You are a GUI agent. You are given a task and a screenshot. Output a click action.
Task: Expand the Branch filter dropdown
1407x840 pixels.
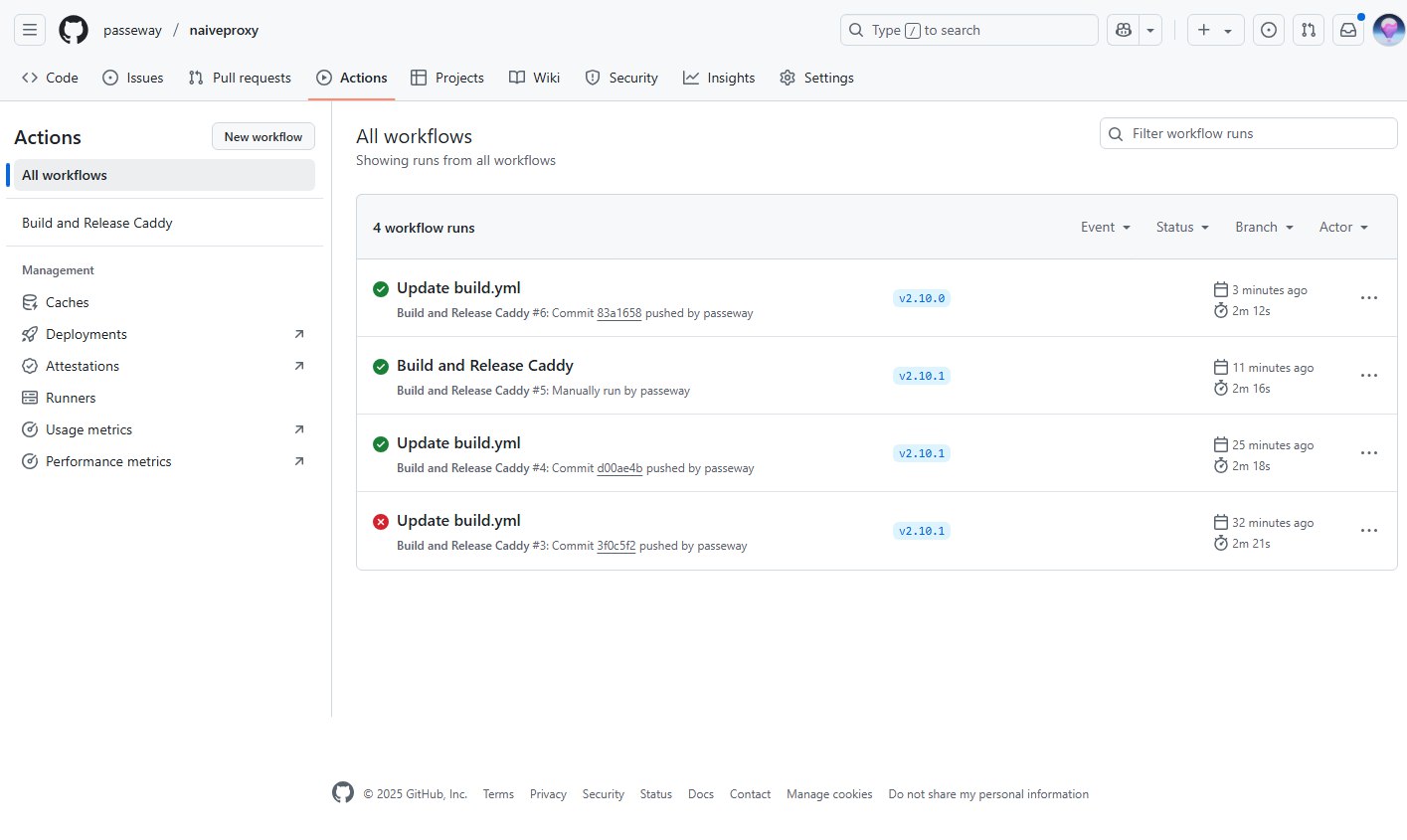pyautogui.click(x=1264, y=228)
